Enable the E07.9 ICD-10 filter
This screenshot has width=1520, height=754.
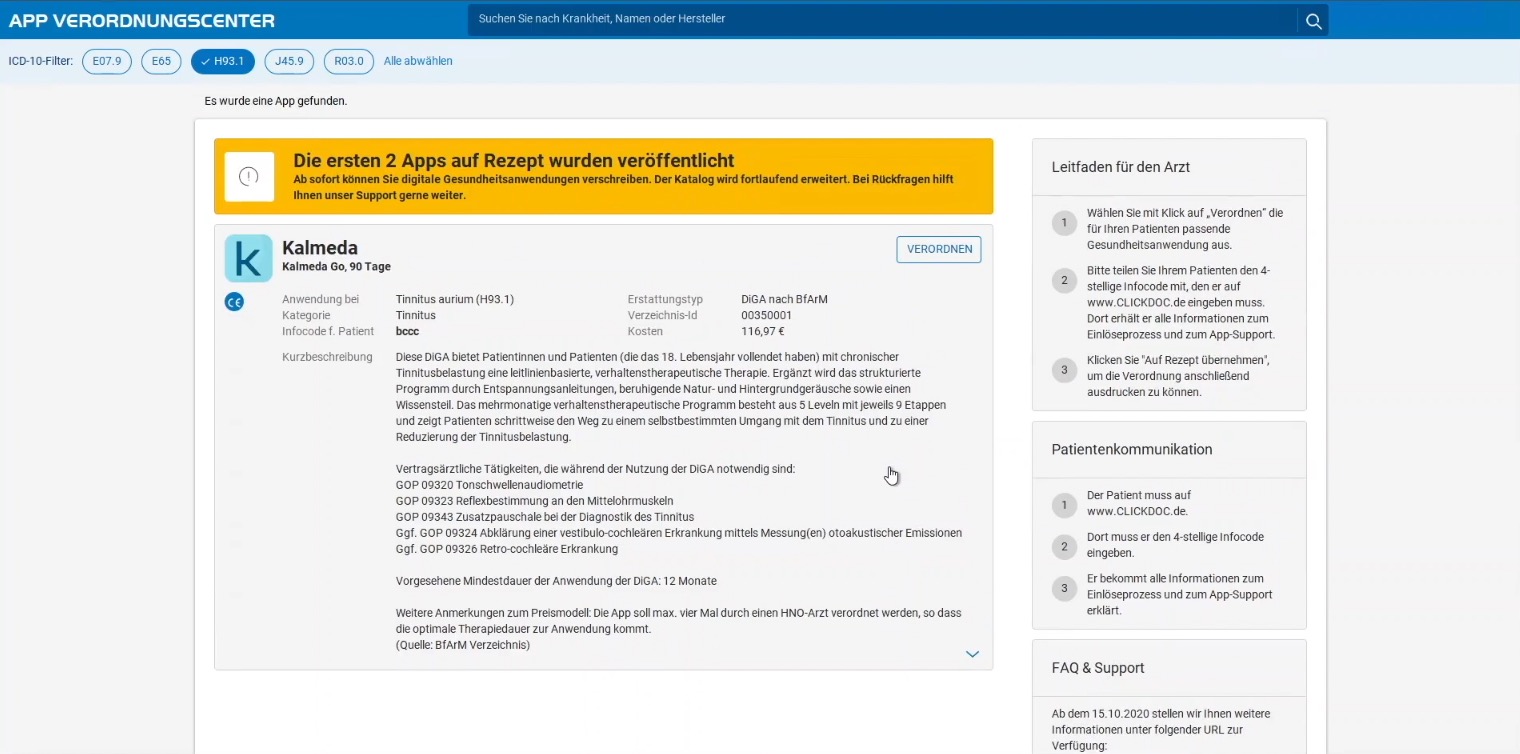107,62
